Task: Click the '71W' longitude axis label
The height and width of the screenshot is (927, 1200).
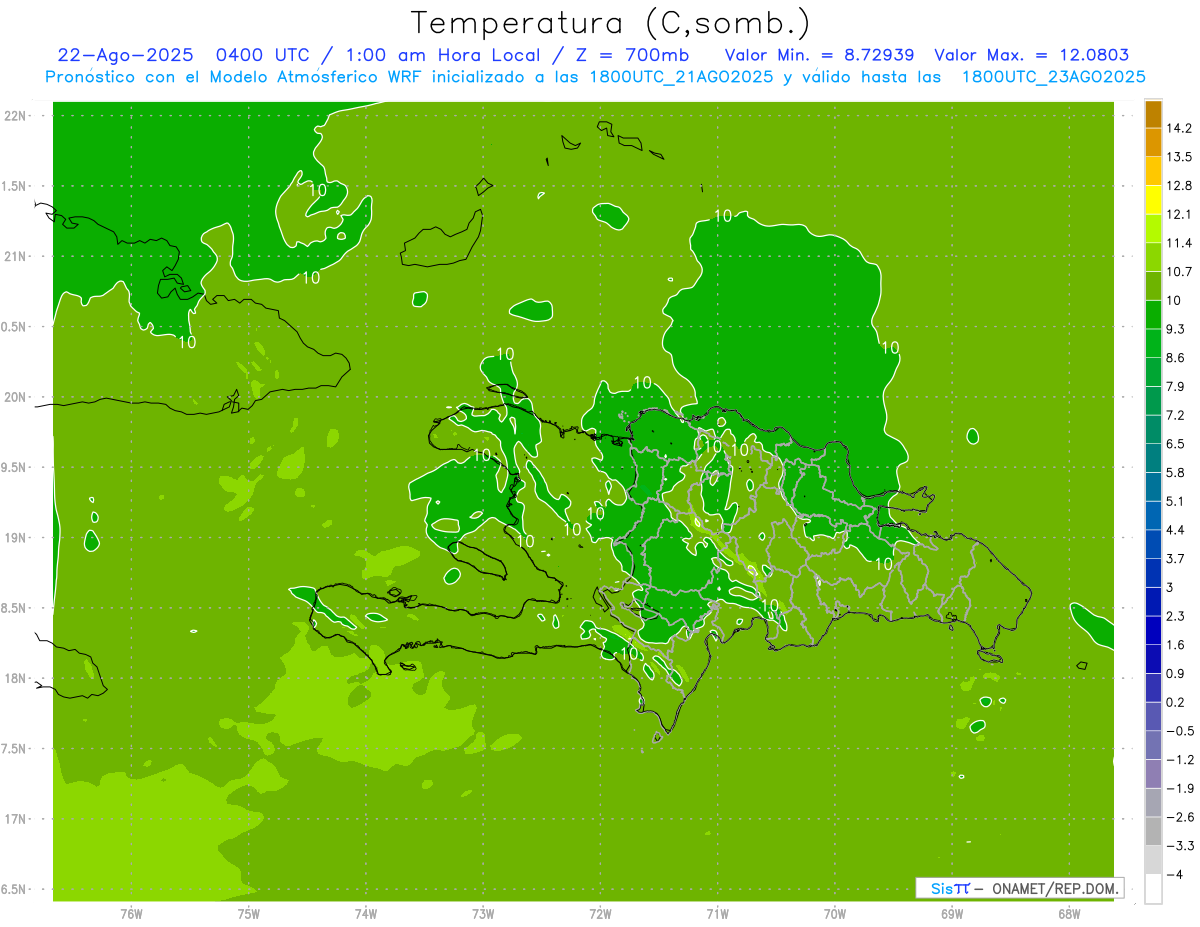Action: pos(717,914)
